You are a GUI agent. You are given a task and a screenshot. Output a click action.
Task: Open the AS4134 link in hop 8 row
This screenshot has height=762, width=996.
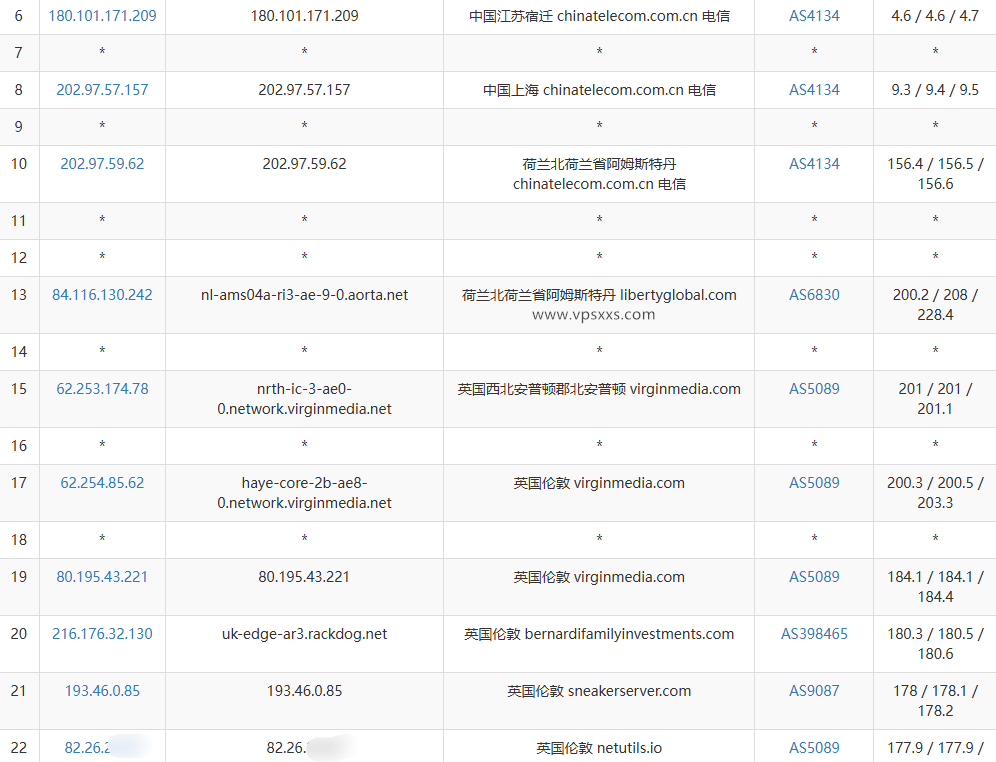(x=814, y=90)
